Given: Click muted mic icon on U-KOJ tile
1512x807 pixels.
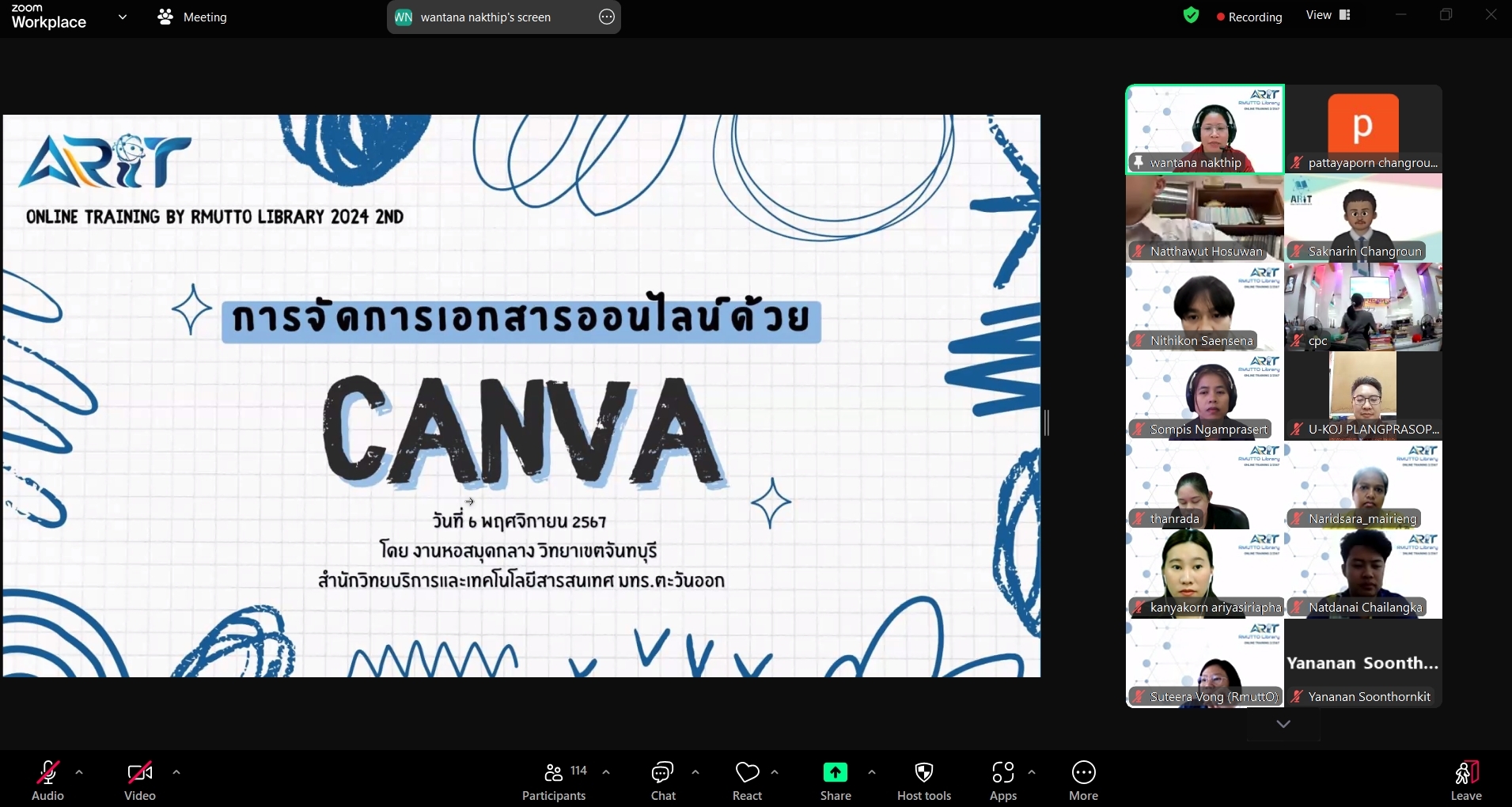Looking at the screenshot, I should [1297, 430].
